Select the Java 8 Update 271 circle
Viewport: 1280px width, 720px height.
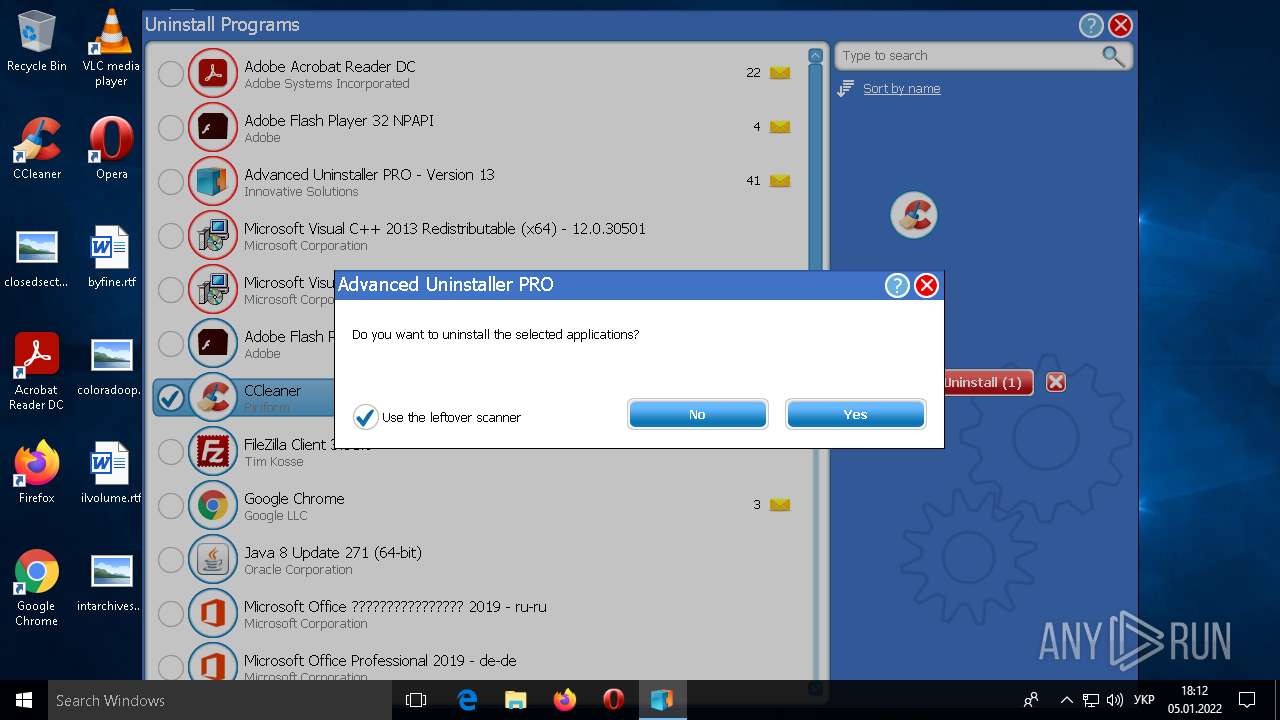click(x=171, y=560)
